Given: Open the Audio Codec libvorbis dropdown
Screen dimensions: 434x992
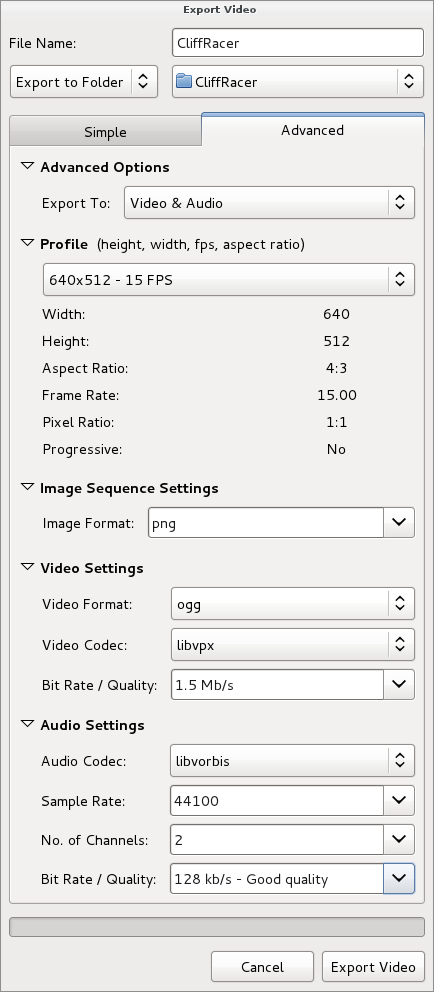Looking at the screenshot, I should [292, 760].
